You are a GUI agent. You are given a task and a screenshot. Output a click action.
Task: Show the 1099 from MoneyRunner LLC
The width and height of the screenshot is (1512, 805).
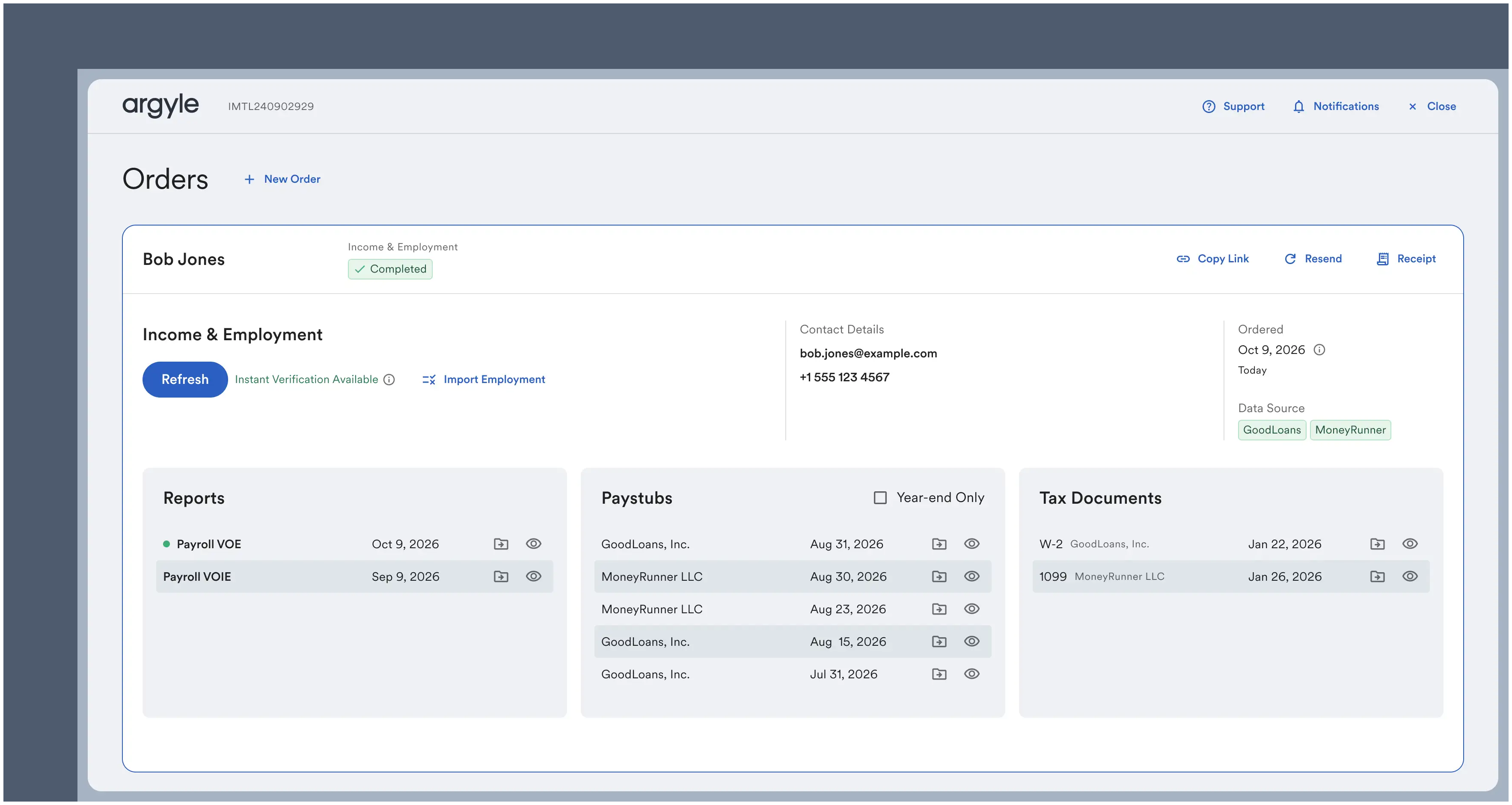[1411, 576]
